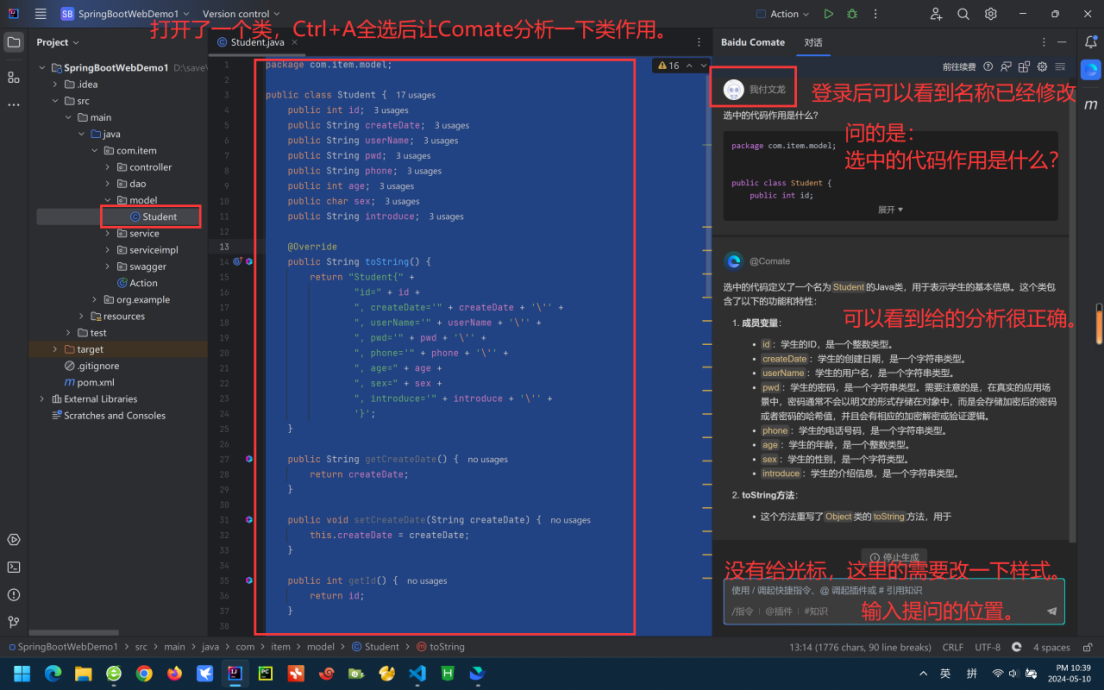Change CRLF line separator
Screen dimensions: 1104x690
[x=953, y=647]
